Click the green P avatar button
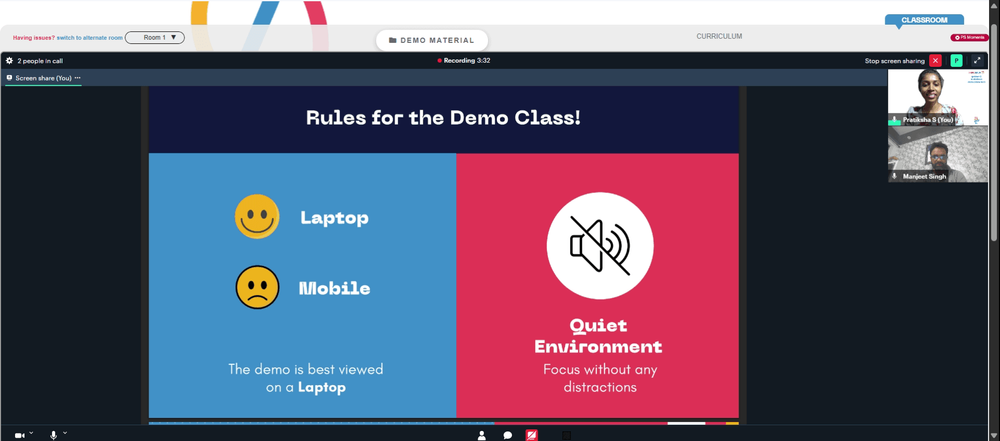Image resolution: width=1000 pixels, height=441 pixels. (956, 61)
